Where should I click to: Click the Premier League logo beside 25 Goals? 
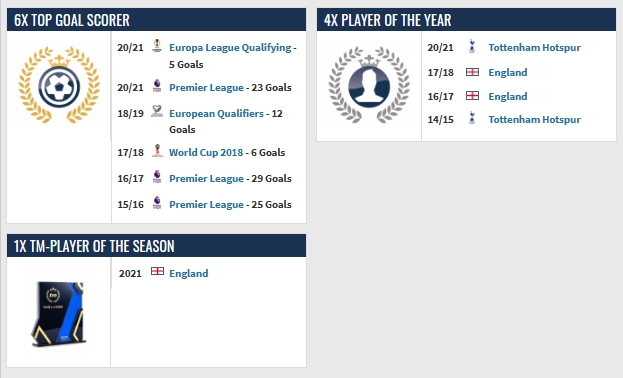point(157,203)
